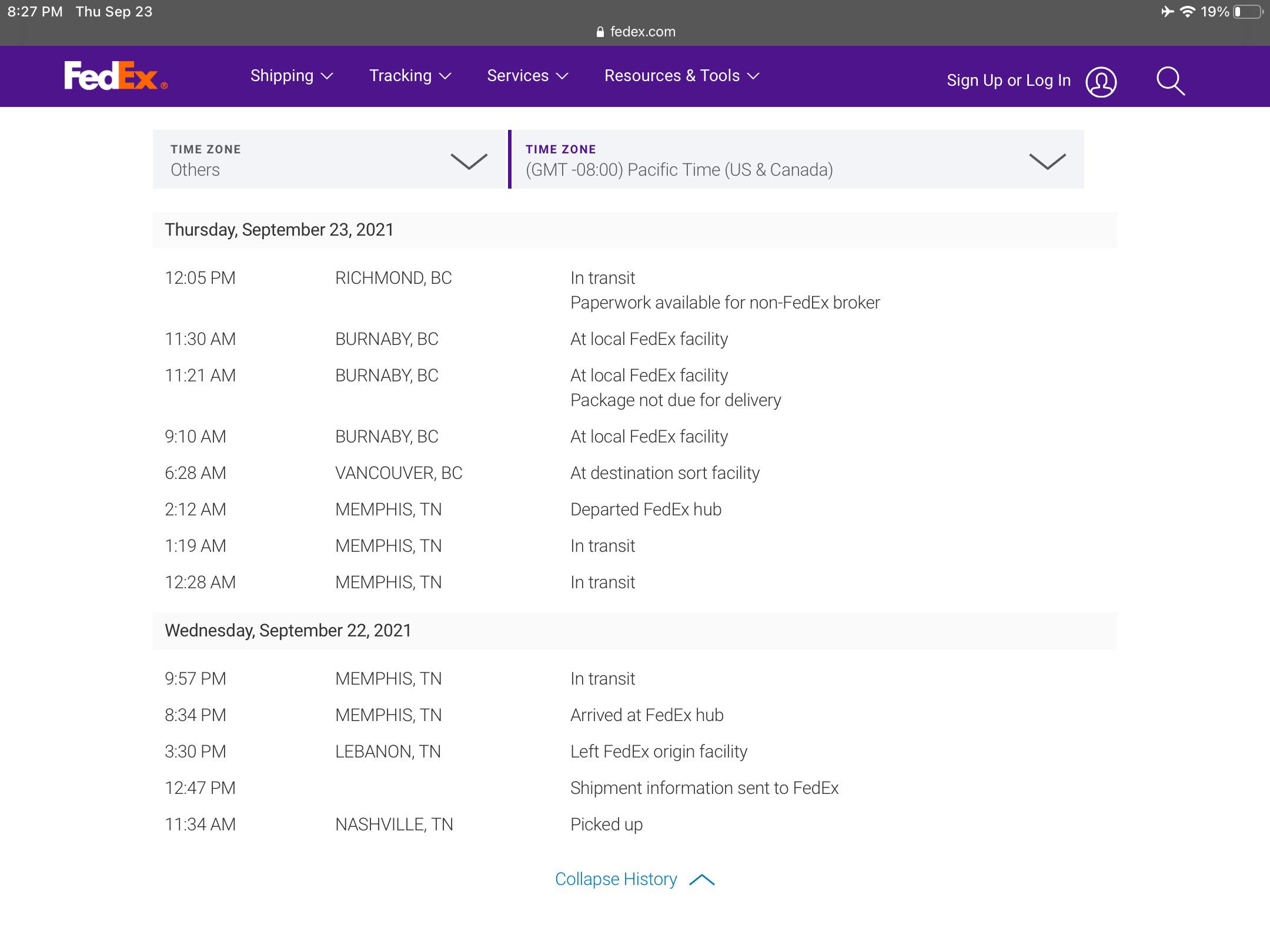Expand the Shipping chevron arrow
This screenshot has height=952, width=1270.
tap(327, 76)
